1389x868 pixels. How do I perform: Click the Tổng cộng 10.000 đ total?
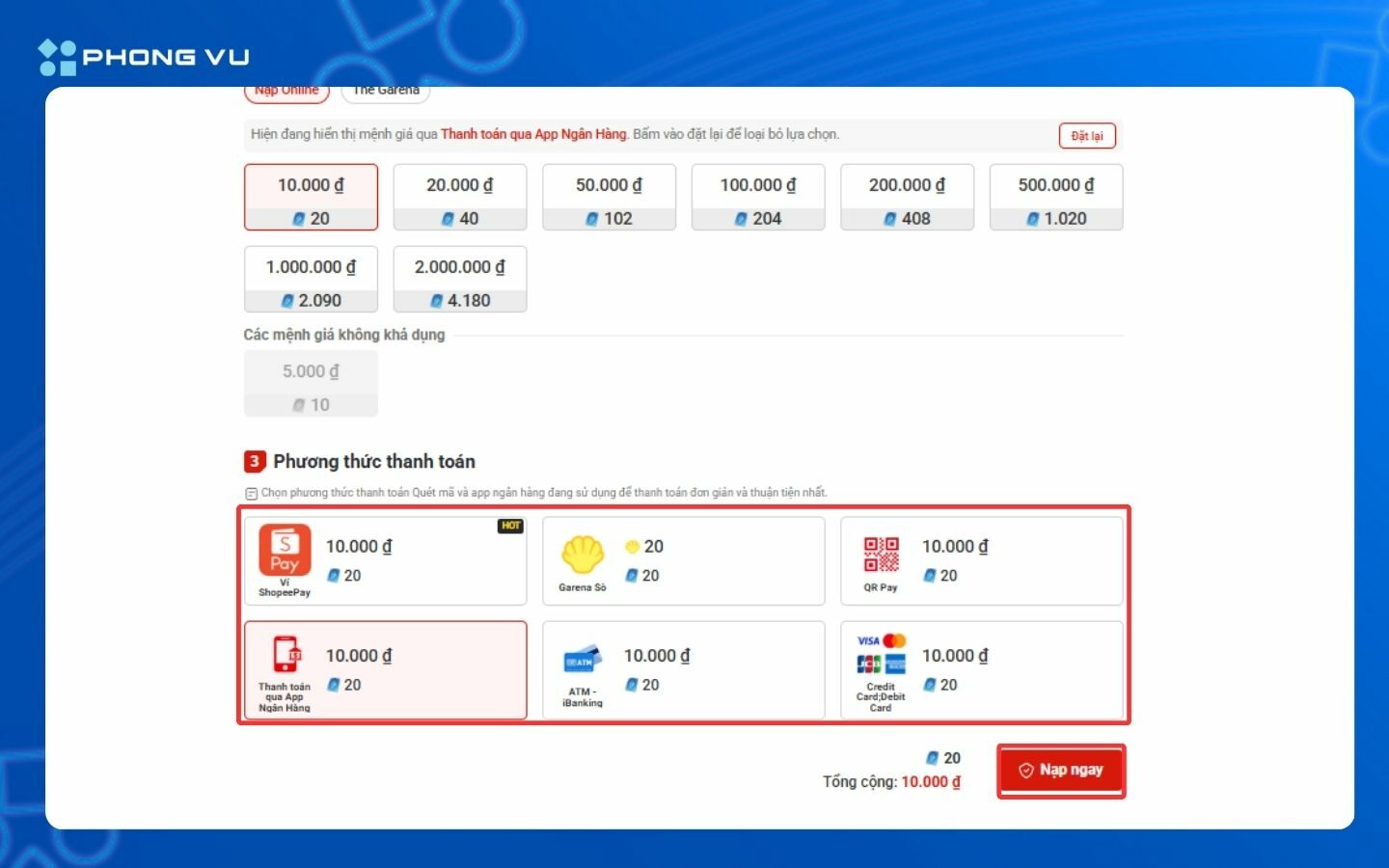click(x=891, y=782)
